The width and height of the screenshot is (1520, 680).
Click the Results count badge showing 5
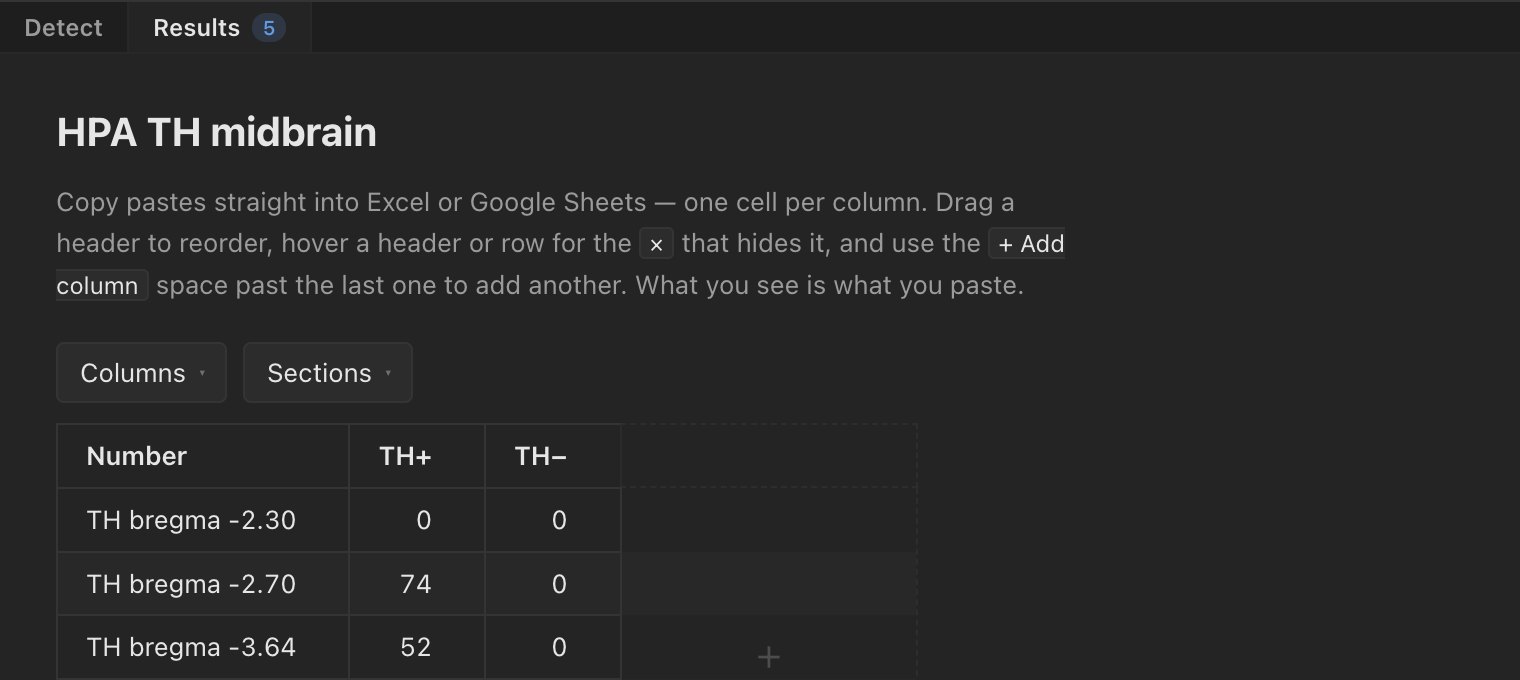tap(269, 28)
